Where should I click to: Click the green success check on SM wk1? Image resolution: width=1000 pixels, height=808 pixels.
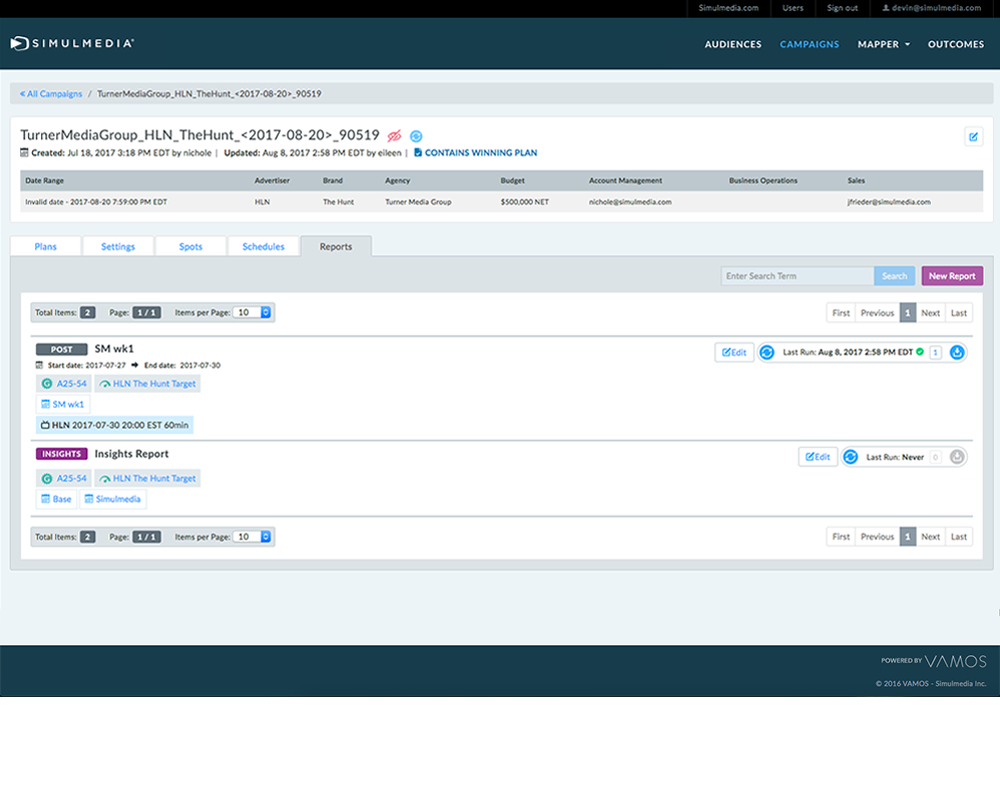920,351
